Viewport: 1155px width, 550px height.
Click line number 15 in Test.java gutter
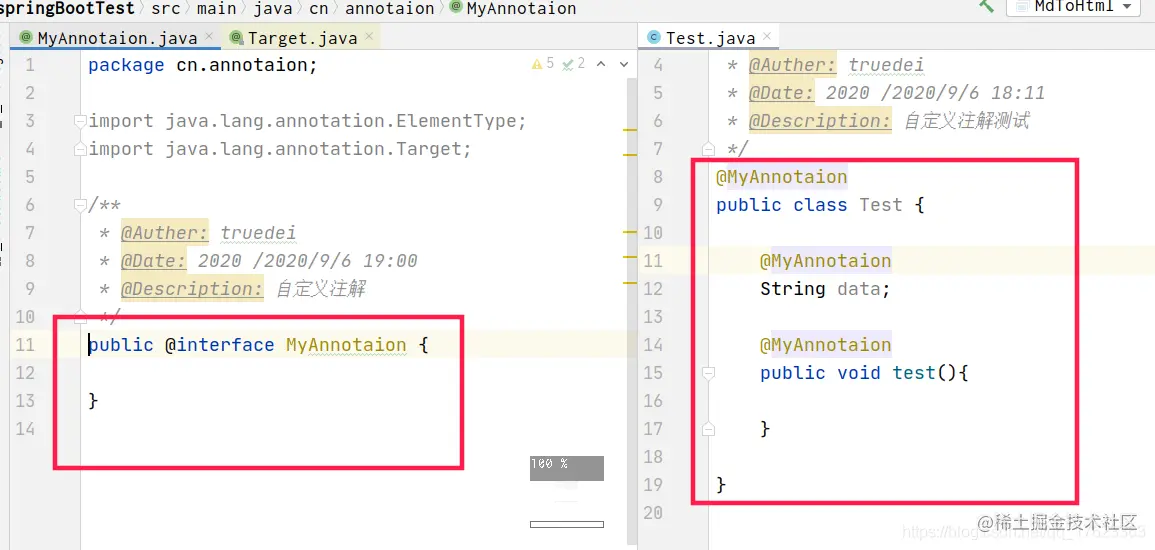(x=653, y=373)
